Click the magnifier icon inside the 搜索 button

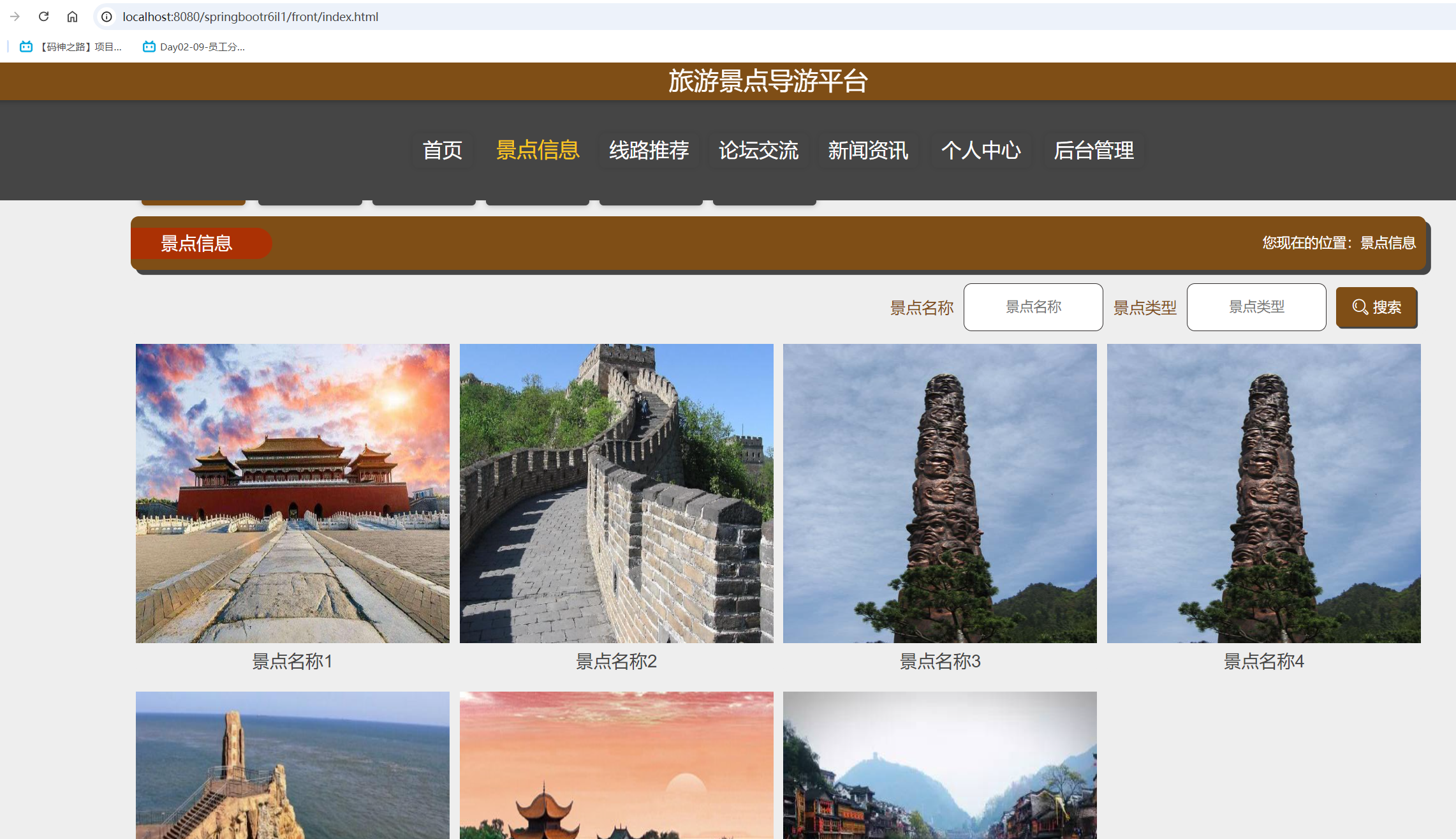[x=1358, y=307]
